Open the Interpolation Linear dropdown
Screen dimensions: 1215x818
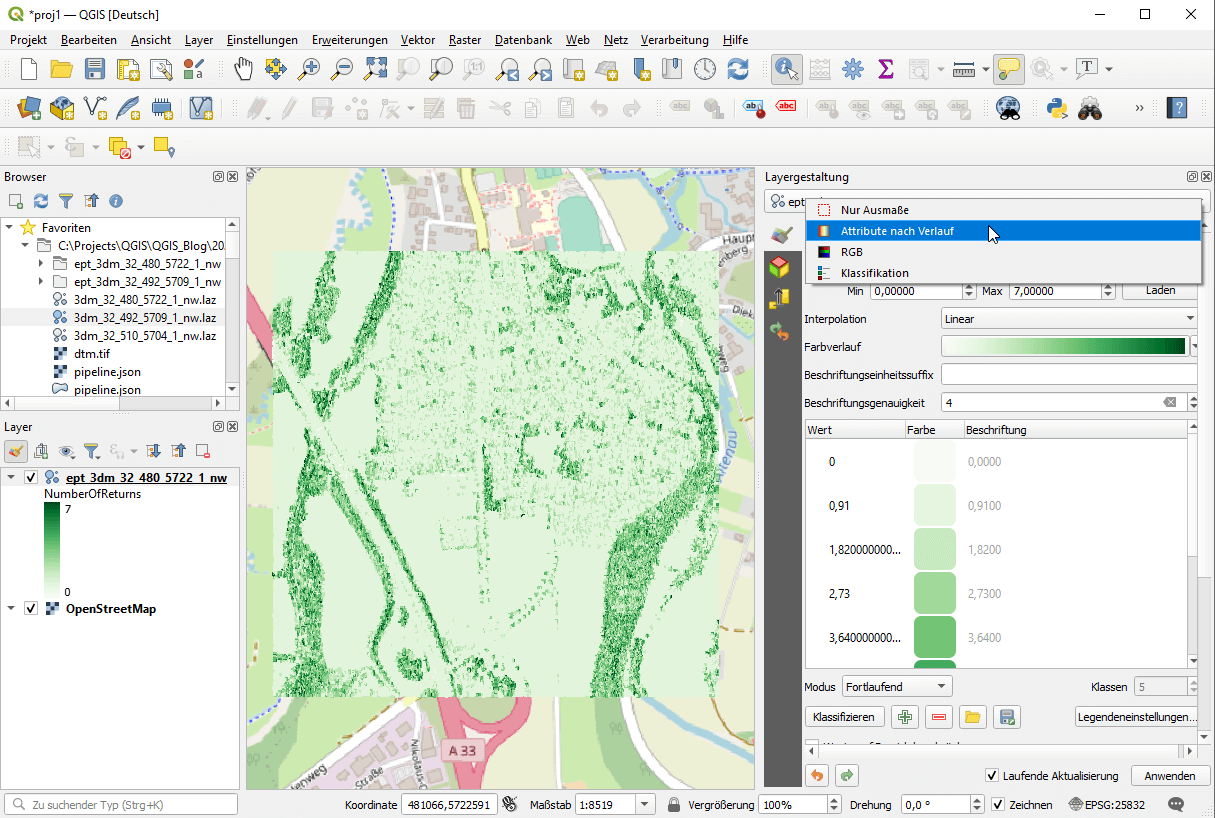pyautogui.click(x=1068, y=319)
